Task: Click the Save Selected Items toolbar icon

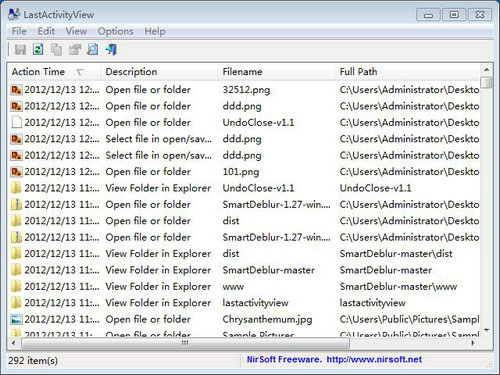Action: coord(20,50)
